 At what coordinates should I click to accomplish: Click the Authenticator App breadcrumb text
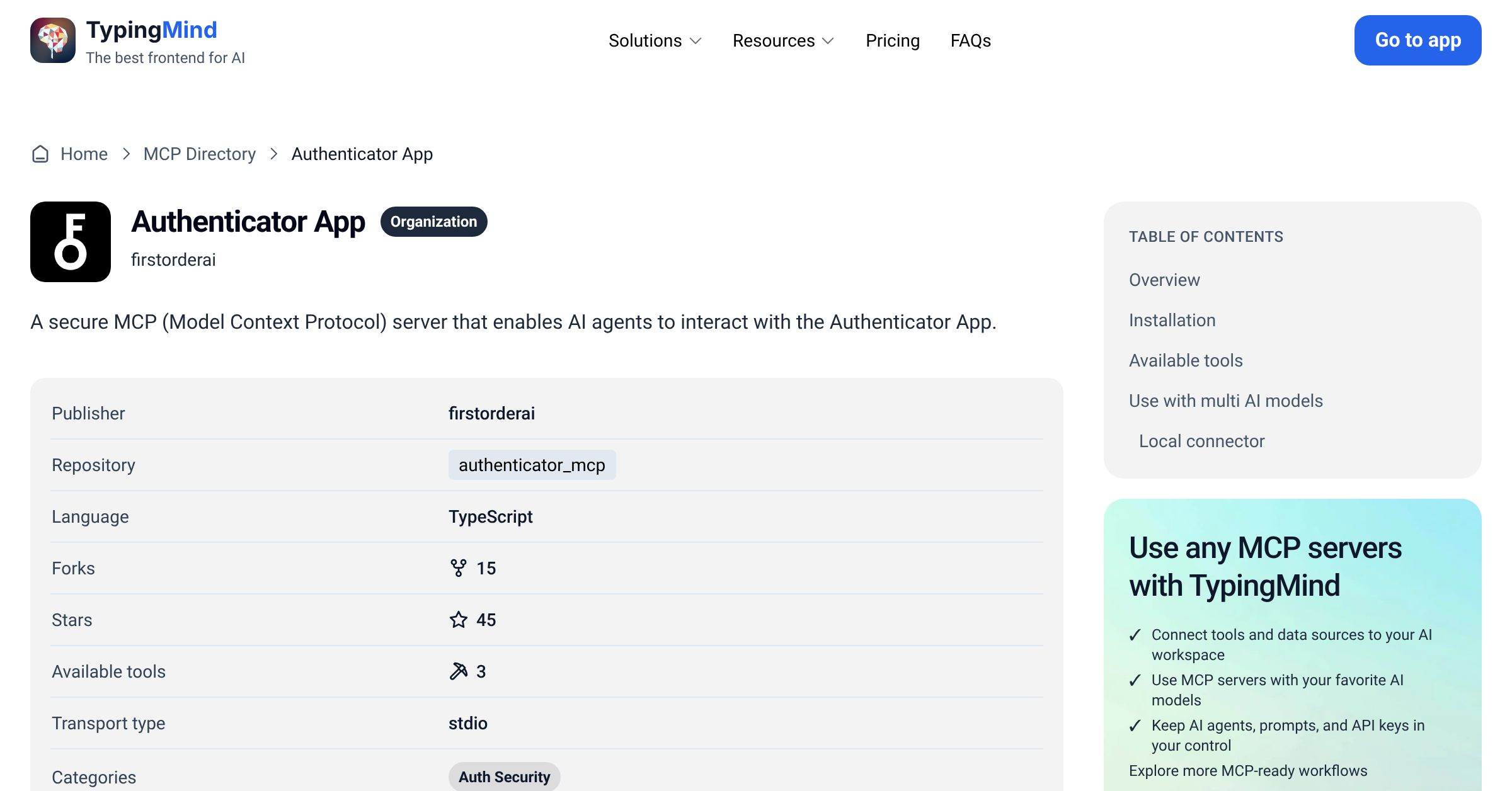[x=362, y=154]
